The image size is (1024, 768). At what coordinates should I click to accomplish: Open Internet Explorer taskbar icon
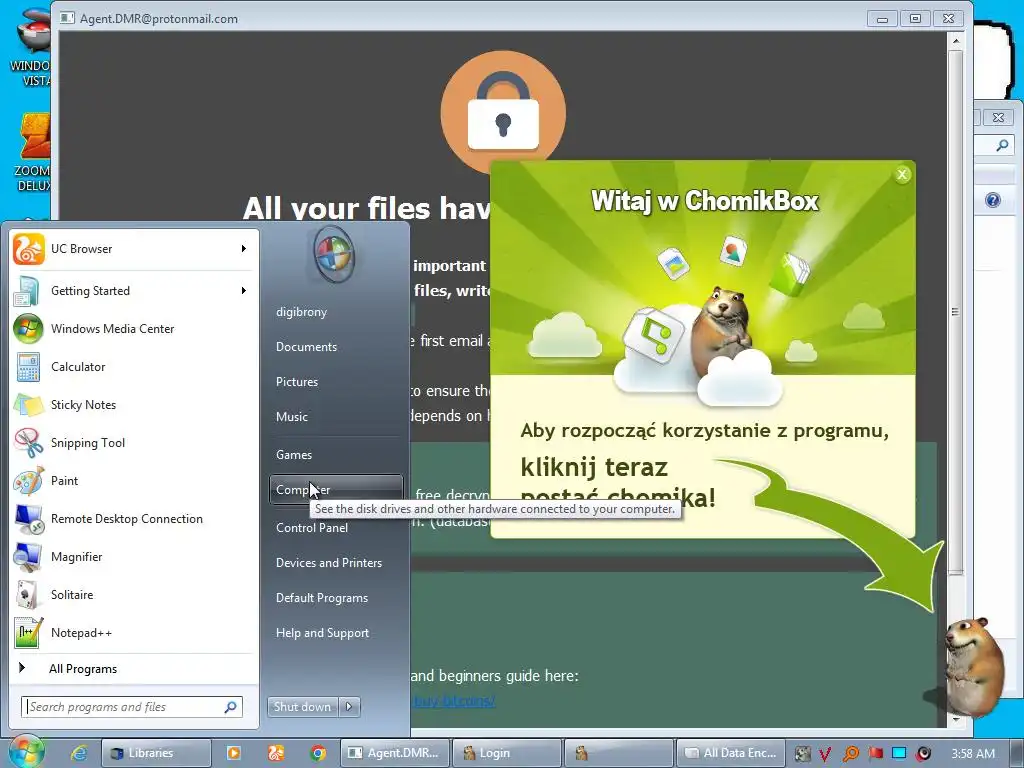click(79, 753)
